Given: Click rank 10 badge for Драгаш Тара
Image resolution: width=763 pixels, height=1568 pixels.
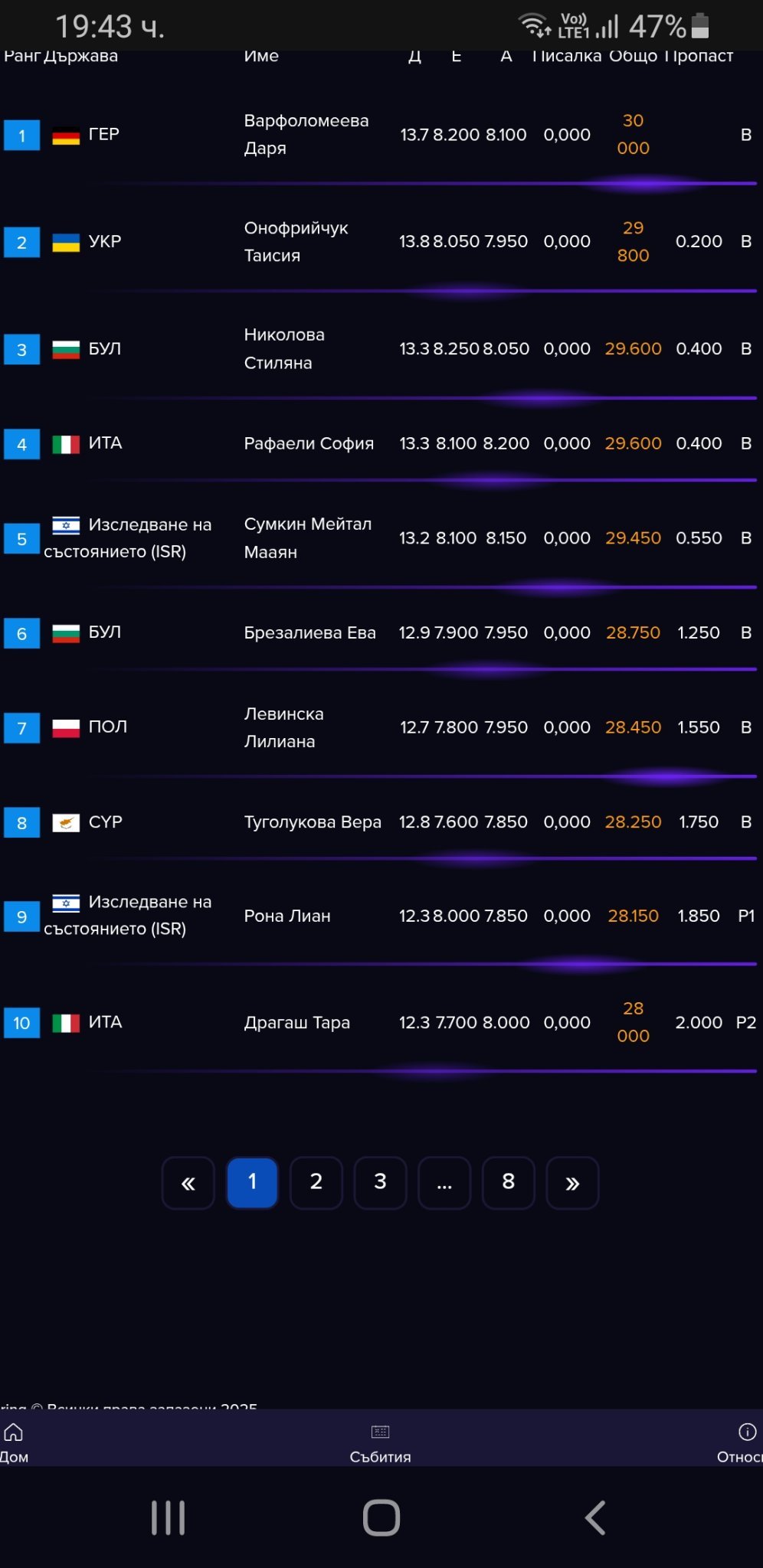Looking at the screenshot, I should 21,1023.
